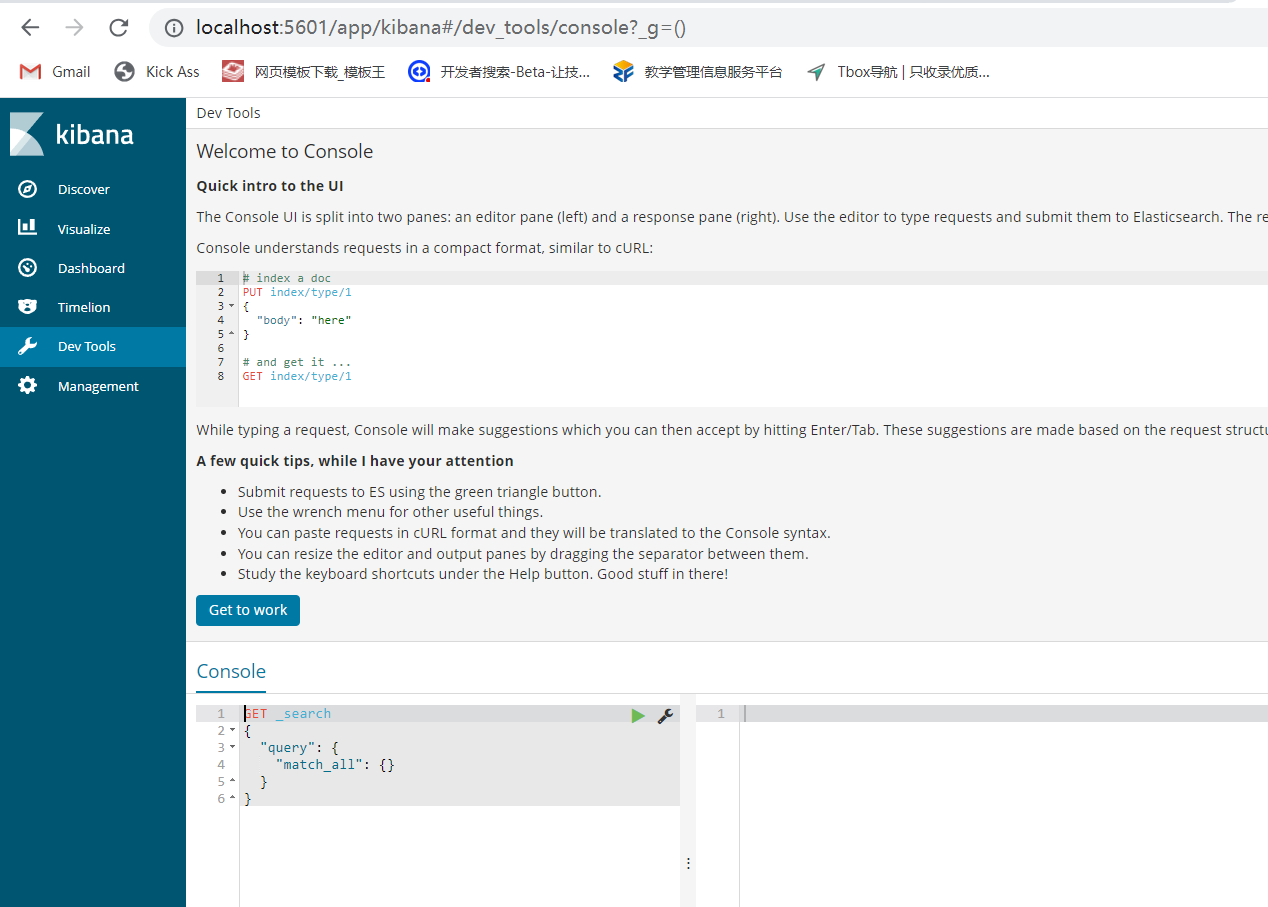1268x907 pixels.
Task: Collapse the fold arrow on editor line 2
Action: coord(232,730)
